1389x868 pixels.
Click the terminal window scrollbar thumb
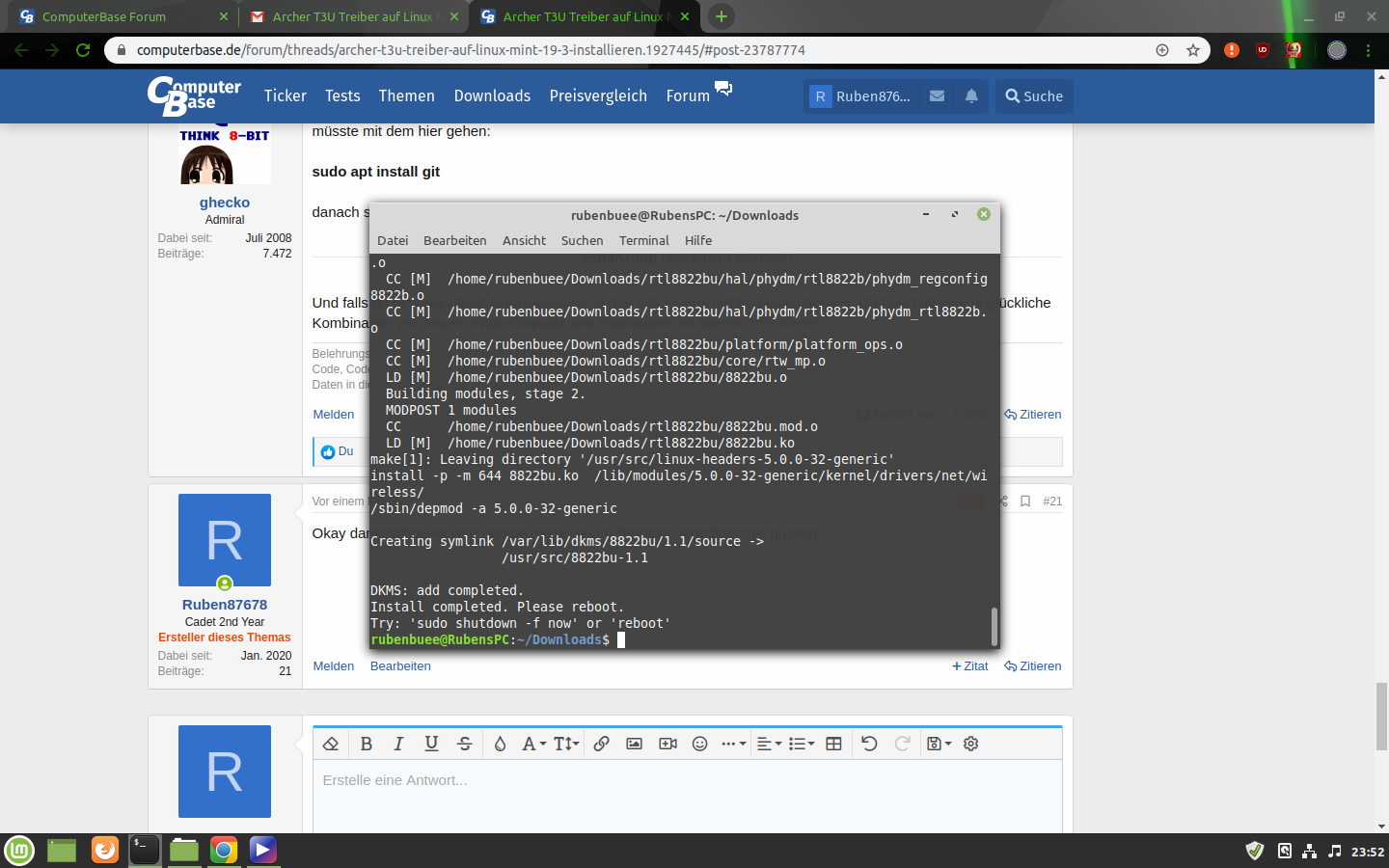(x=994, y=626)
